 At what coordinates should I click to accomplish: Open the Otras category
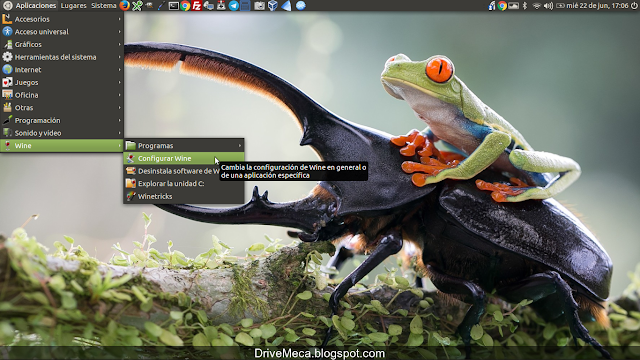[x=62, y=107]
